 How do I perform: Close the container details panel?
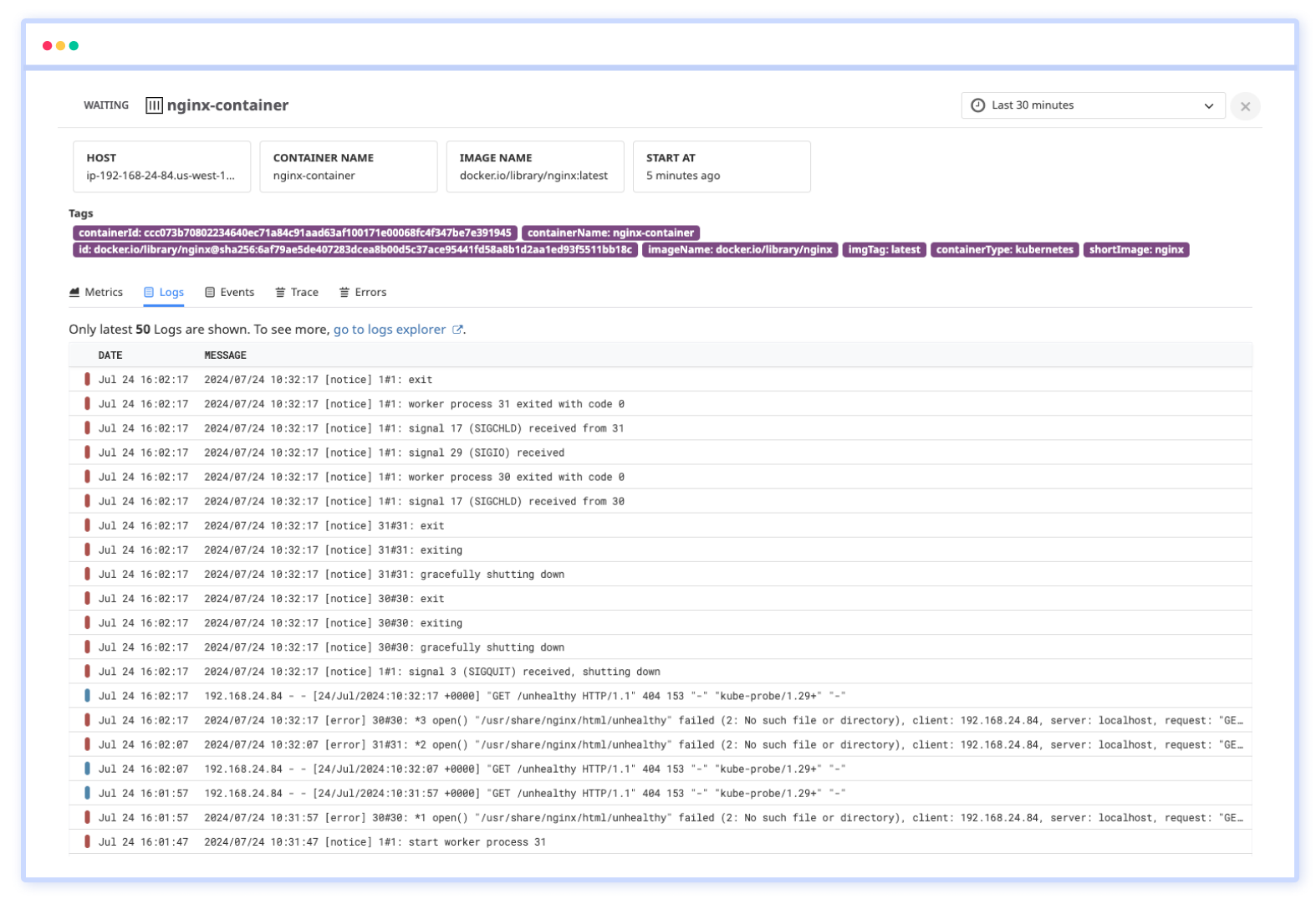pos(1244,106)
